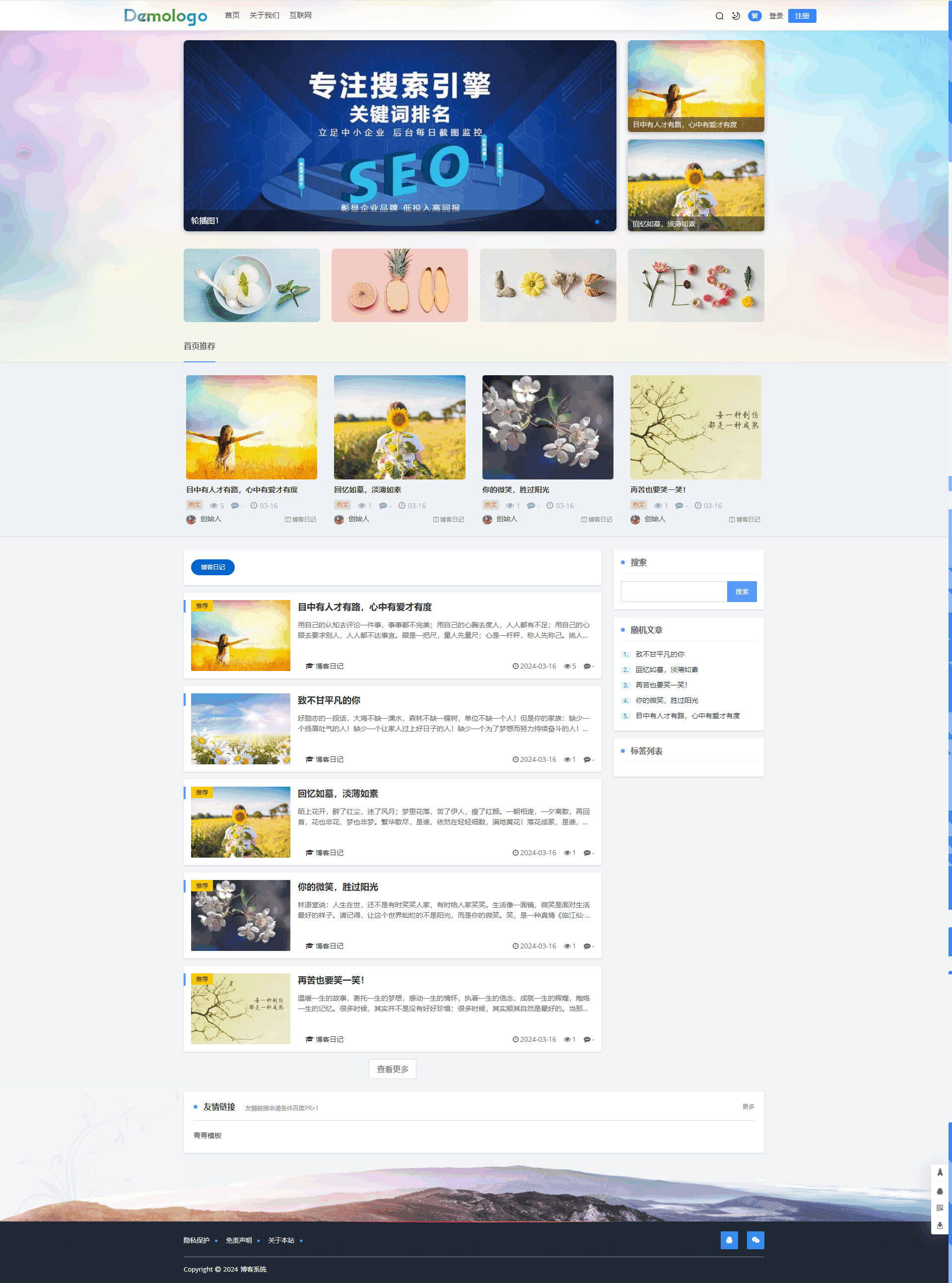Open list article 目中有人才有路，心中有爱才有度

point(364,607)
